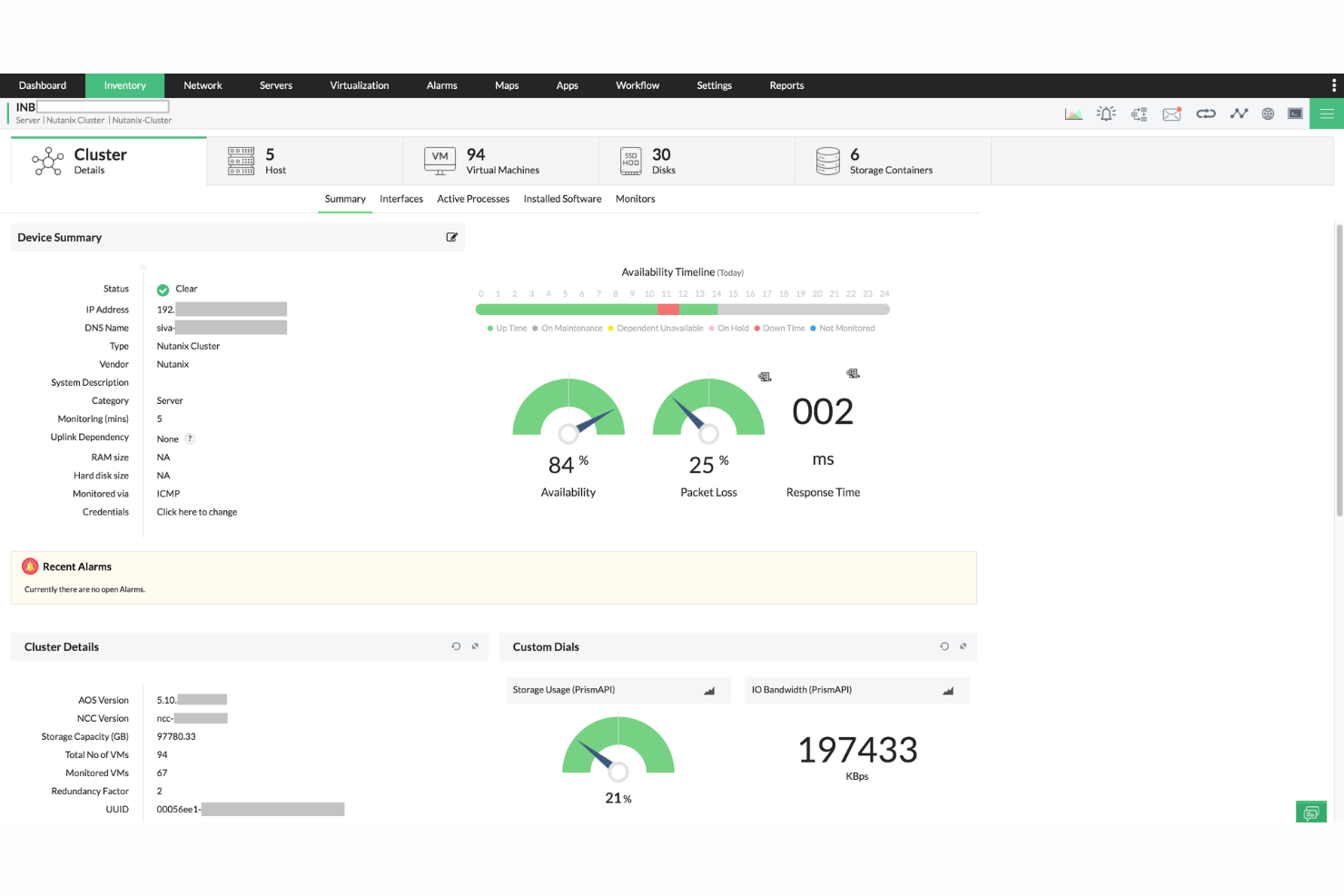
Task: Check unread mail via envelope icon
Action: pyautogui.click(x=1171, y=113)
